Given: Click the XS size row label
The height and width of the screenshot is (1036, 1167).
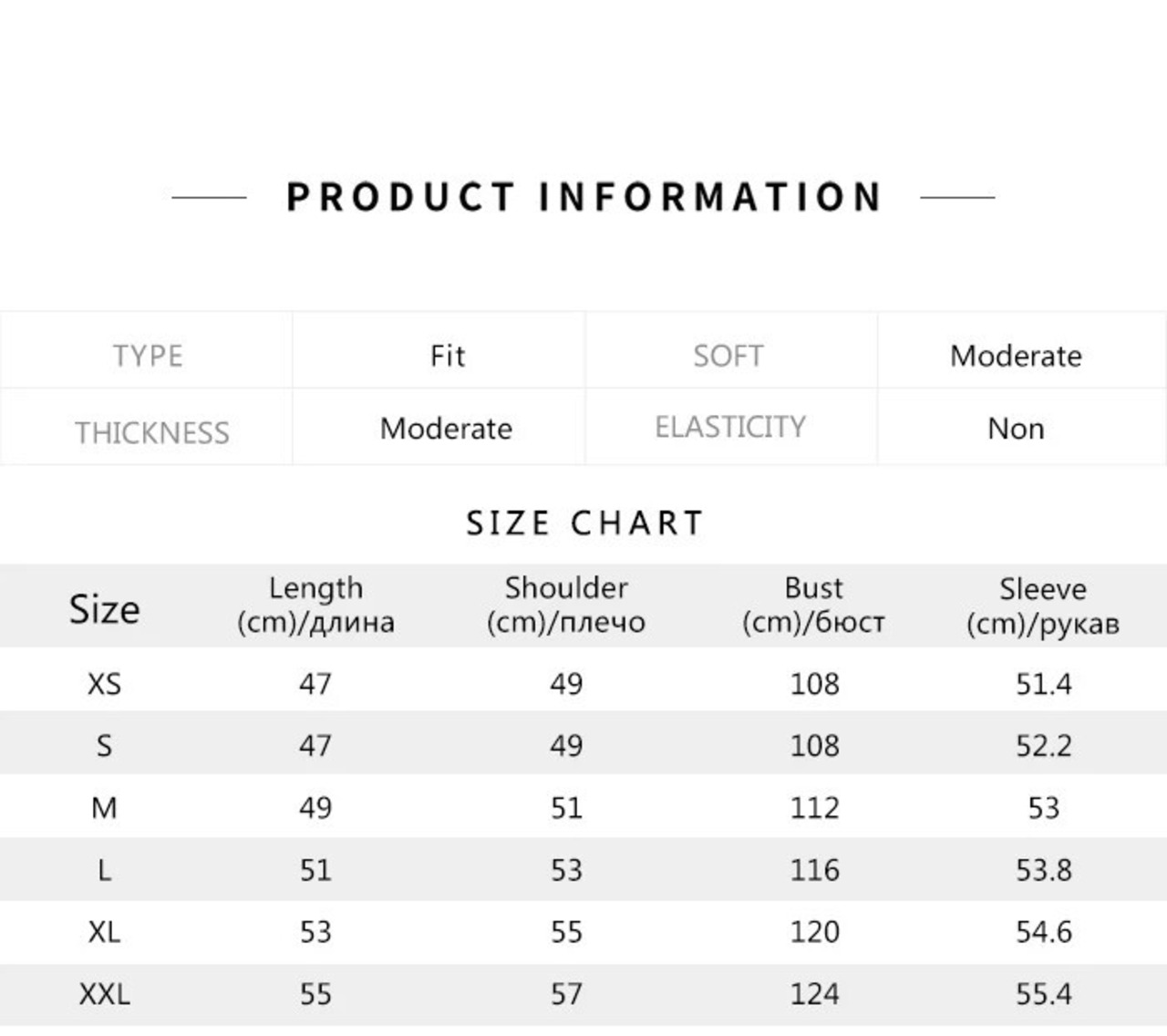Looking at the screenshot, I should click(104, 684).
